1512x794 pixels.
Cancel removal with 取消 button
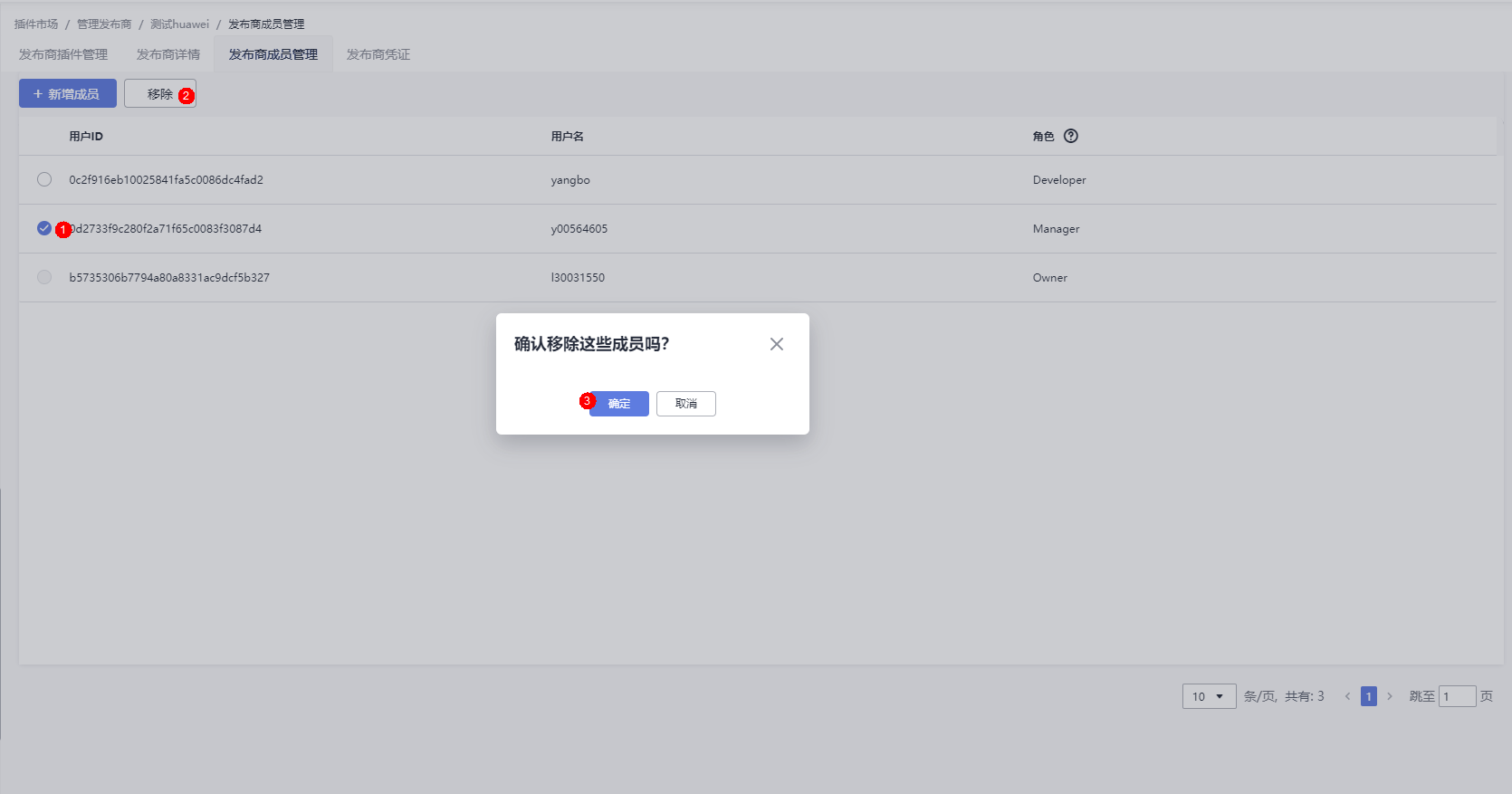tap(686, 404)
